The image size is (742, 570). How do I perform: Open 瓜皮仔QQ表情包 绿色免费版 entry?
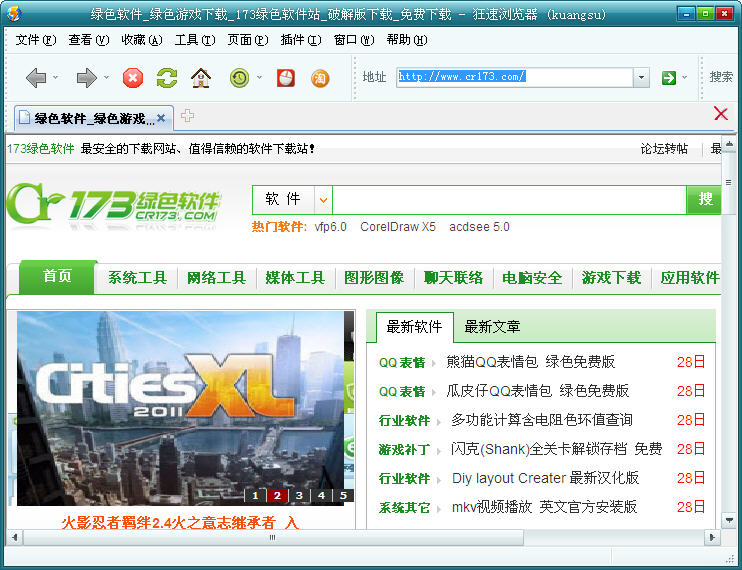point(538,391)
